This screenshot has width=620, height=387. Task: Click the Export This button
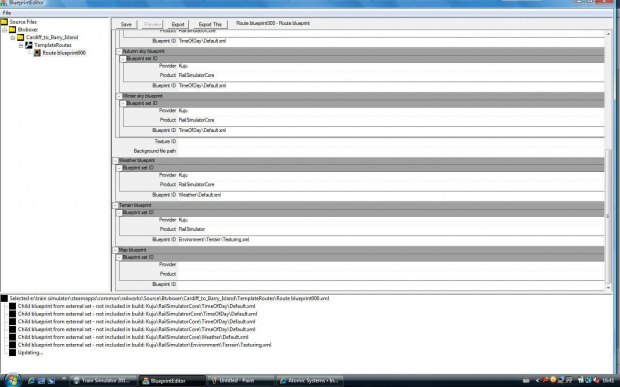pos(210,24)
